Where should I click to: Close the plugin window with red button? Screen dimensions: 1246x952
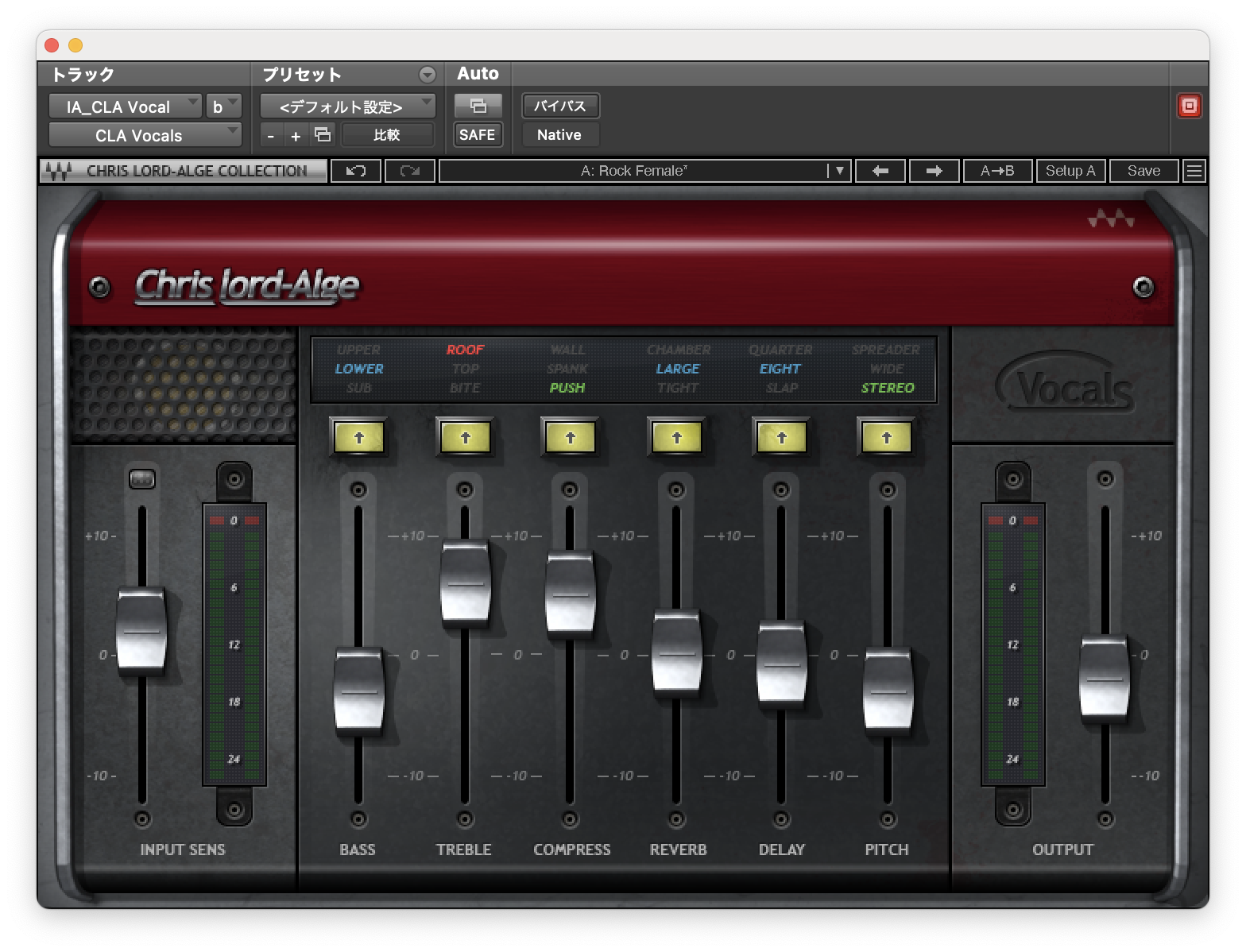point(52,45)
